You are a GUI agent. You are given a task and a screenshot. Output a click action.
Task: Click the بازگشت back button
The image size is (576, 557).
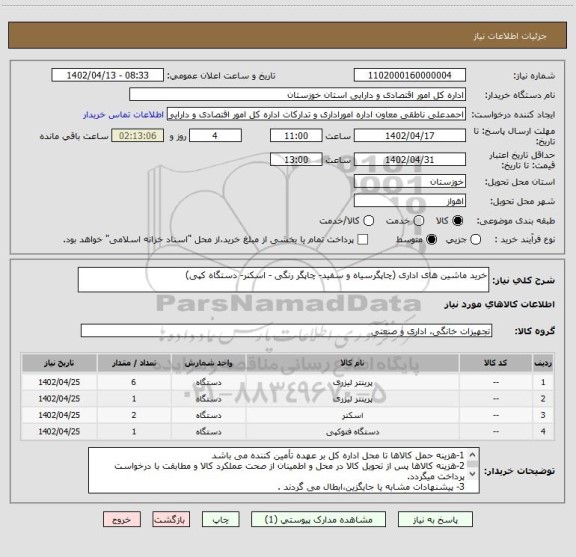pyautogui.click(x=171, y=520)
